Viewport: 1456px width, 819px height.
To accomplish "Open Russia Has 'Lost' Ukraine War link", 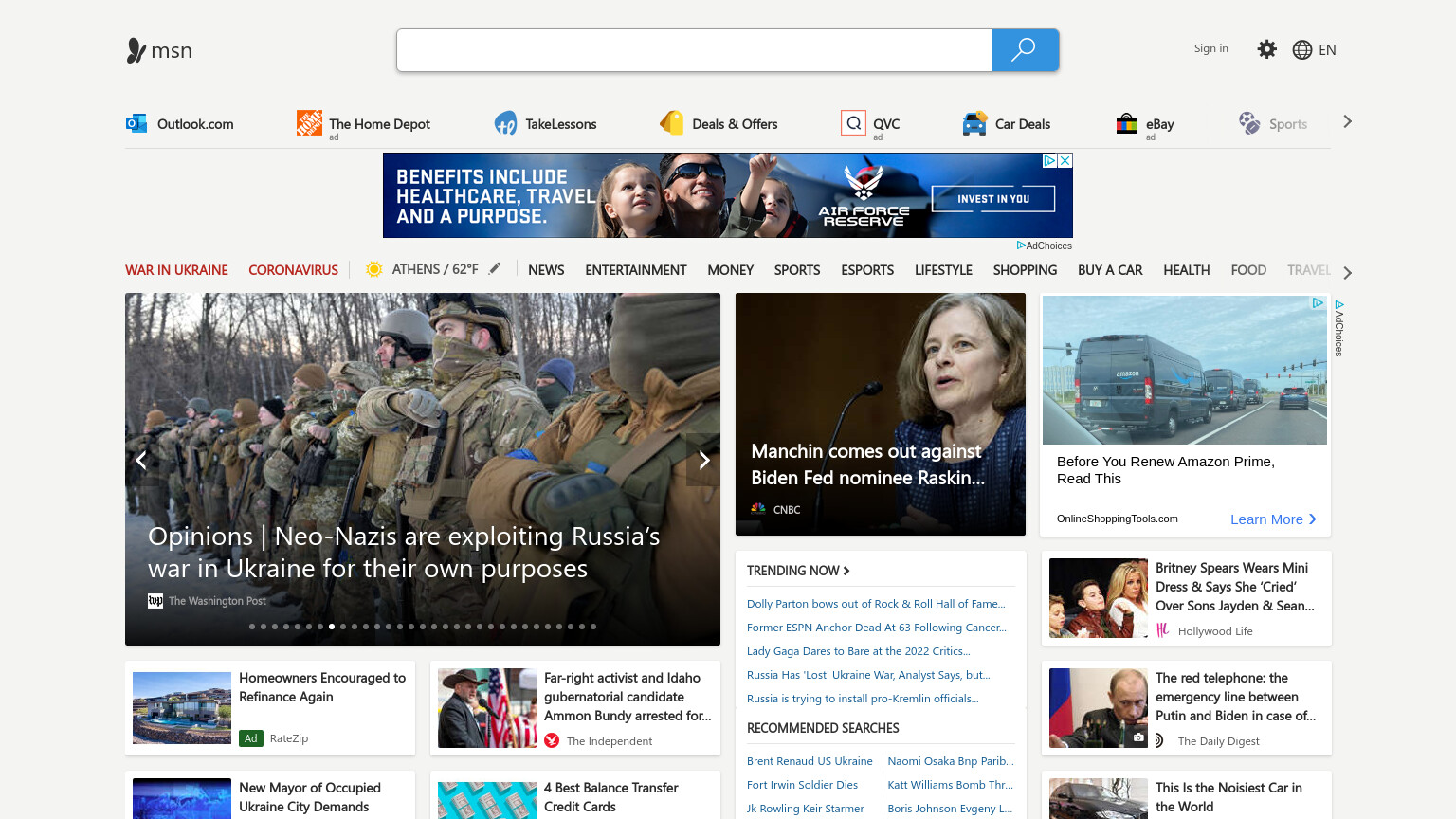I will tap(868, 675).
